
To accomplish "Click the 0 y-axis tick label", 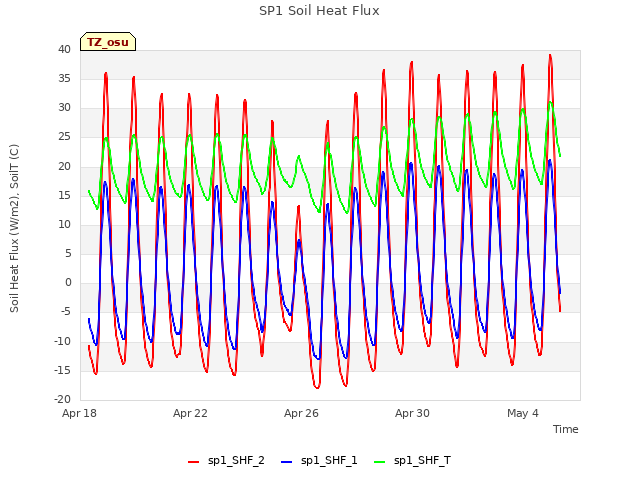I will 68,283.
